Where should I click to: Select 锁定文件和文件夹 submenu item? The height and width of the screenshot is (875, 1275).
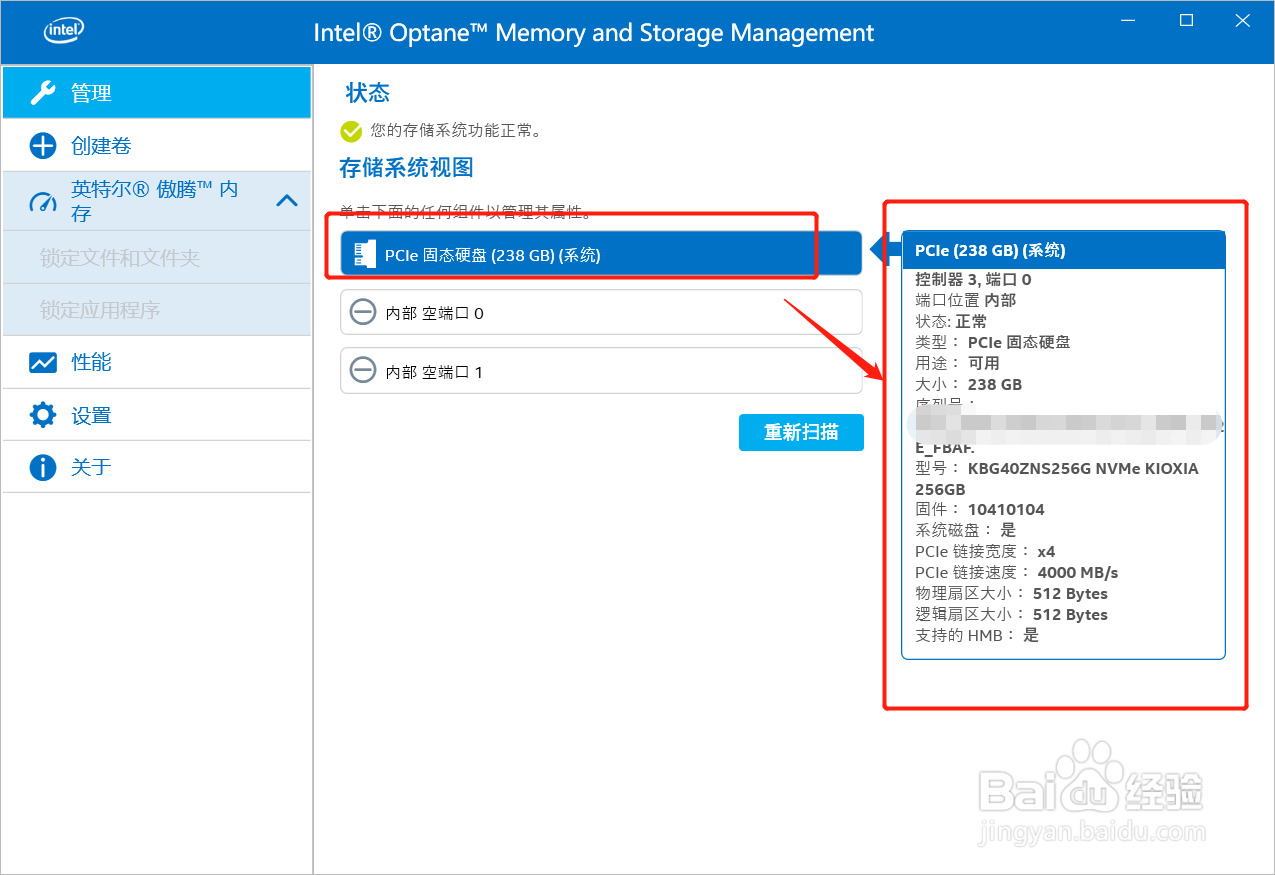click(x=157, y=258)
